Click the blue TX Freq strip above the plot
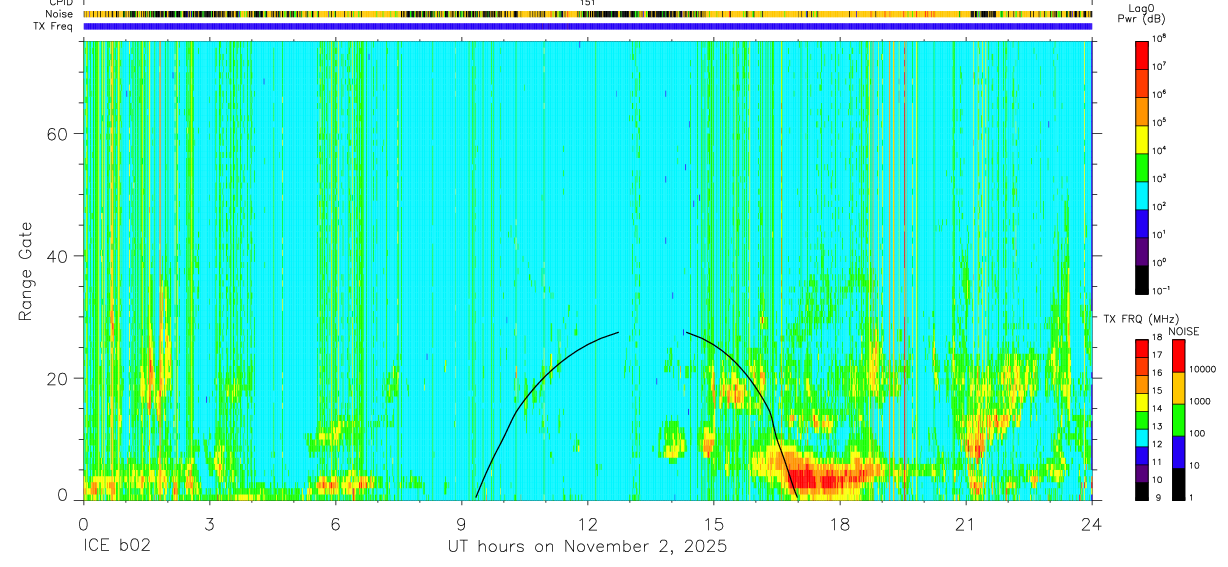1228x567 pixels. click(588, 26)
